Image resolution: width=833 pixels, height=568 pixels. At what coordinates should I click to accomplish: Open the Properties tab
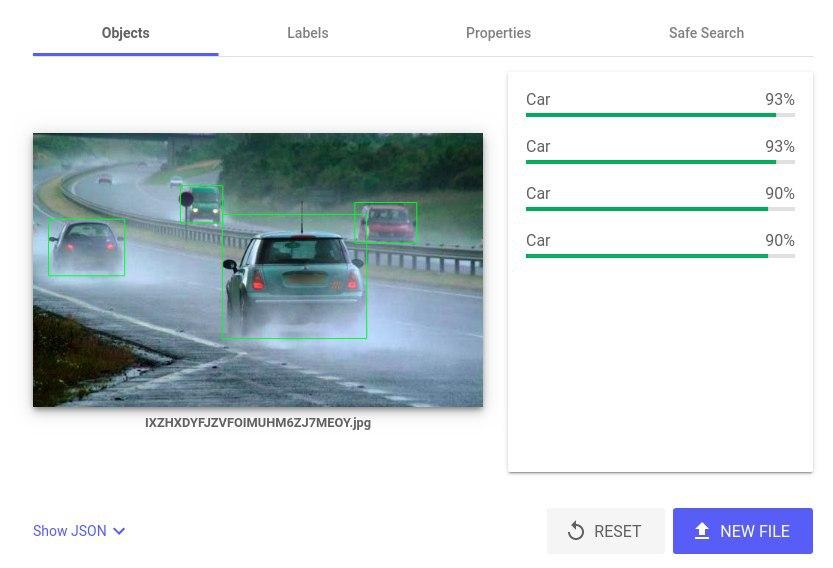[x=498, y=33]
